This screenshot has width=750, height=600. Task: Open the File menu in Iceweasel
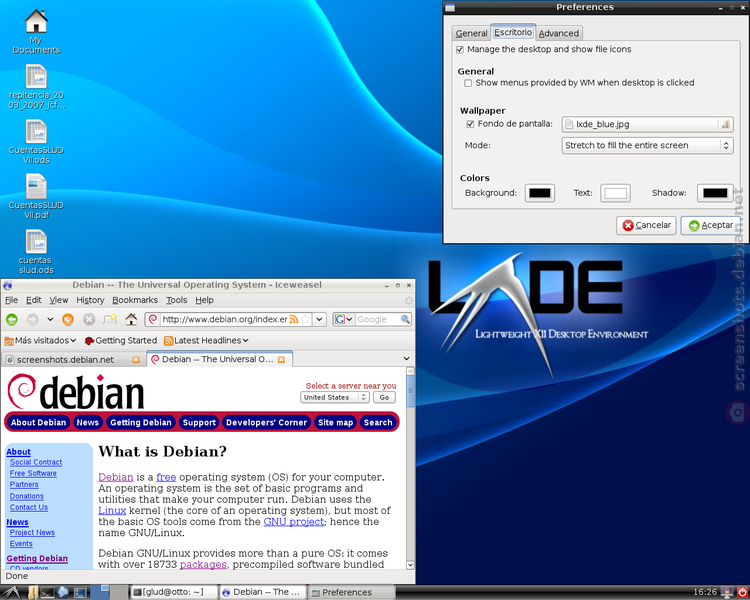tap(11, 300)
